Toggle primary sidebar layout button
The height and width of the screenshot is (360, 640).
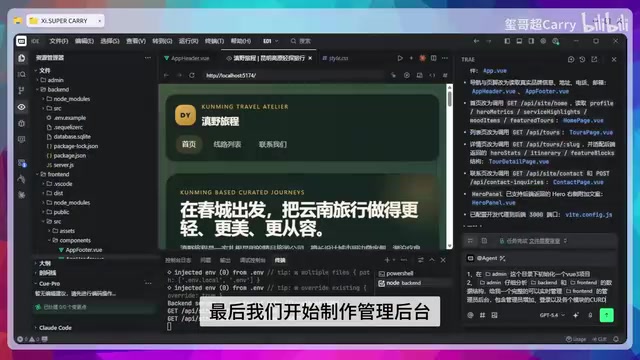point(507,41)
